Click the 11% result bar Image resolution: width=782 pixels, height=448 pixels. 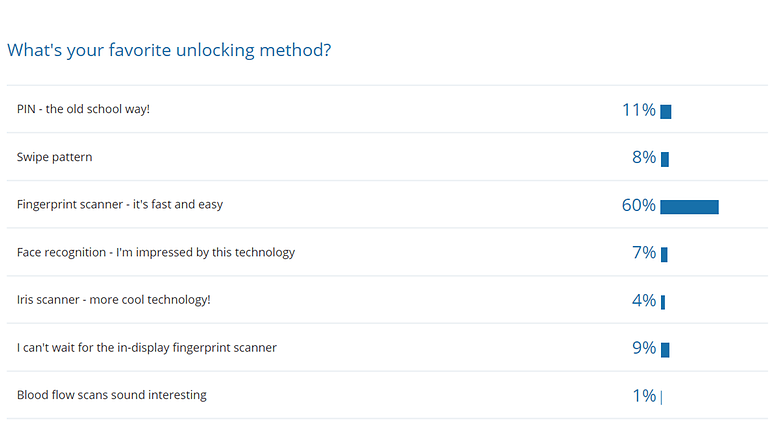pyautogui.click(x=666, y=112)
